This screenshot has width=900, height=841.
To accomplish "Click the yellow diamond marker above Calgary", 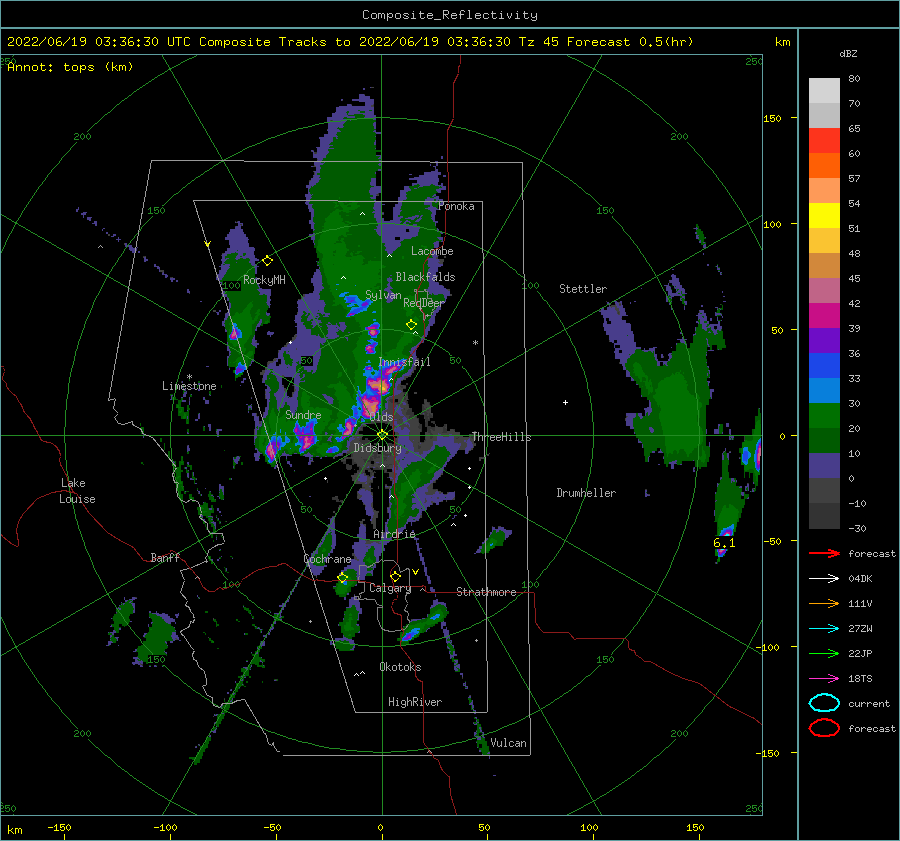I will click(395, 576).
